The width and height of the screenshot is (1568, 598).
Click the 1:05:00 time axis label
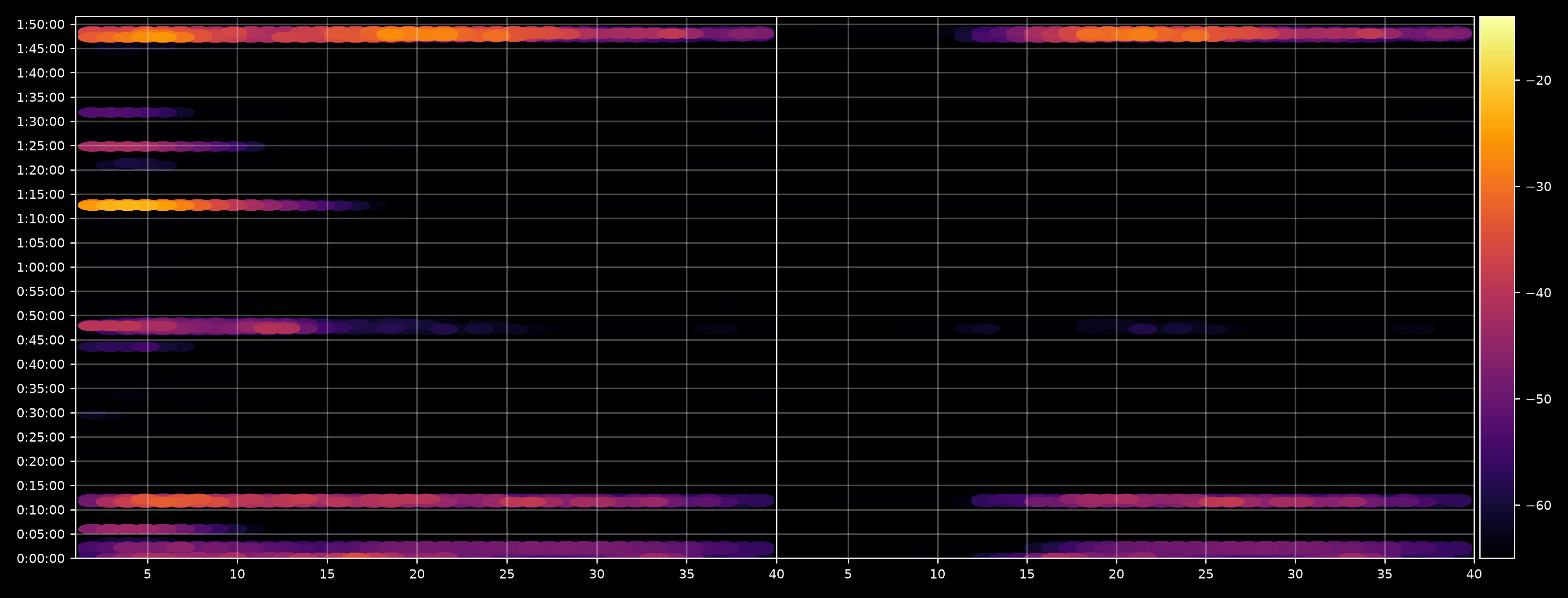point(40,243)
